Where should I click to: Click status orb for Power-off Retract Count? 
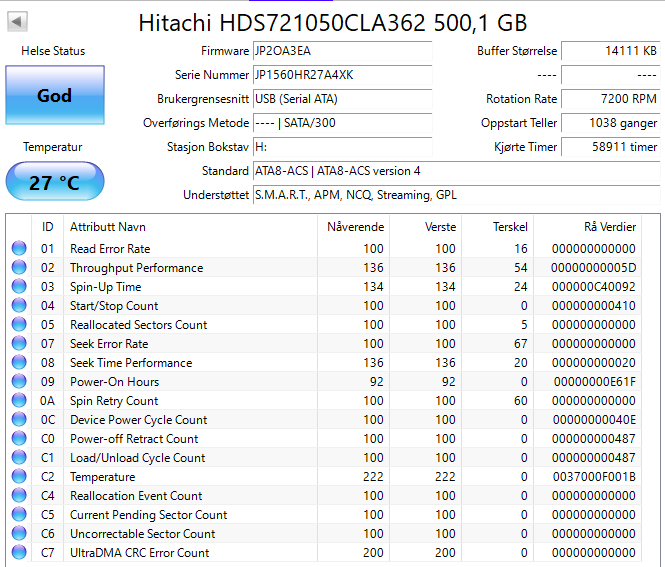(19, 438)
